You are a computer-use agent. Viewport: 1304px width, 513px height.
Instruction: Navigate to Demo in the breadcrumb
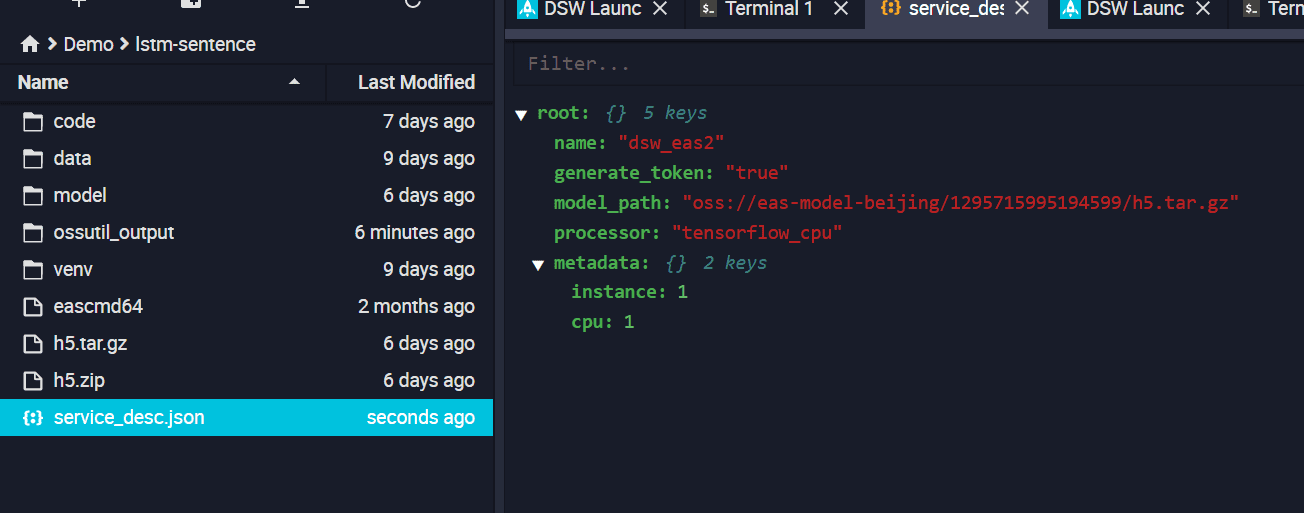point(88,44)
